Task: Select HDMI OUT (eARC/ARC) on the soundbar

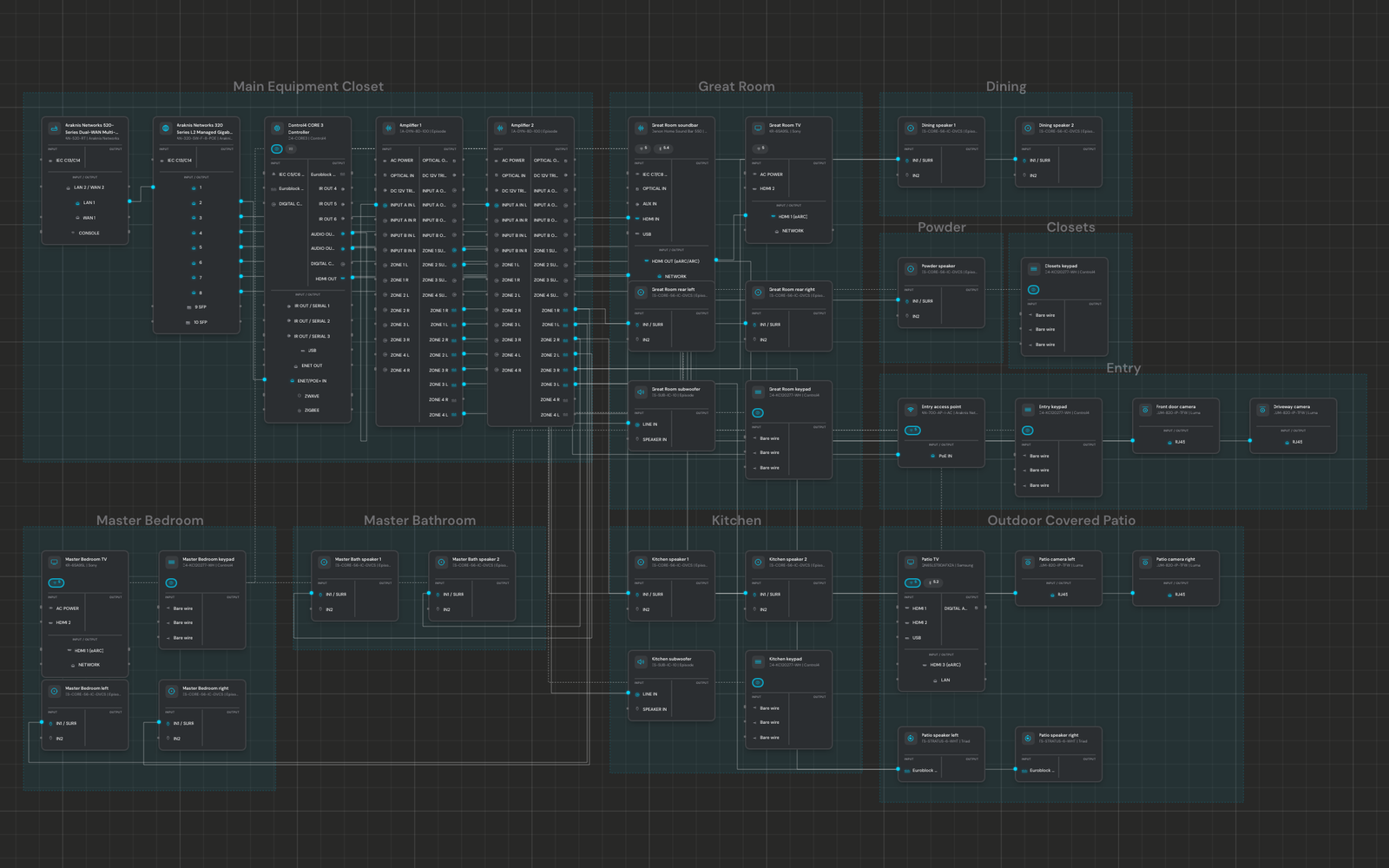Action: pos(672,260)
